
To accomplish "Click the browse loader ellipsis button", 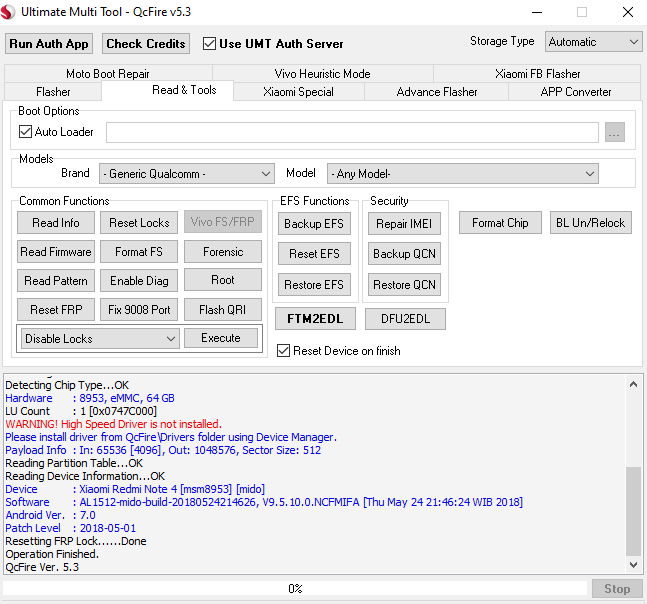I will (614, 132).
